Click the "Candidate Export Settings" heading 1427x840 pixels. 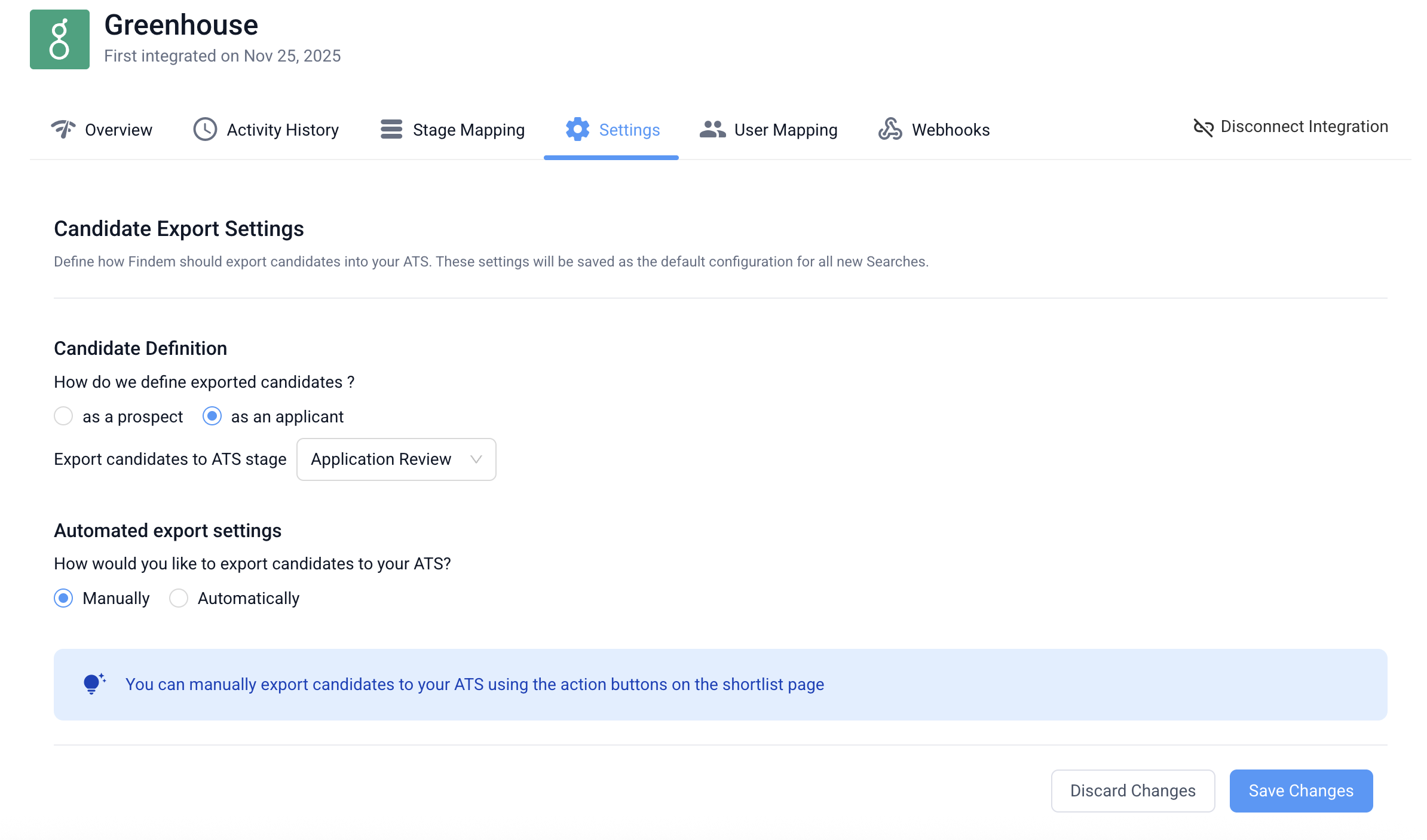tap(179, 229)
